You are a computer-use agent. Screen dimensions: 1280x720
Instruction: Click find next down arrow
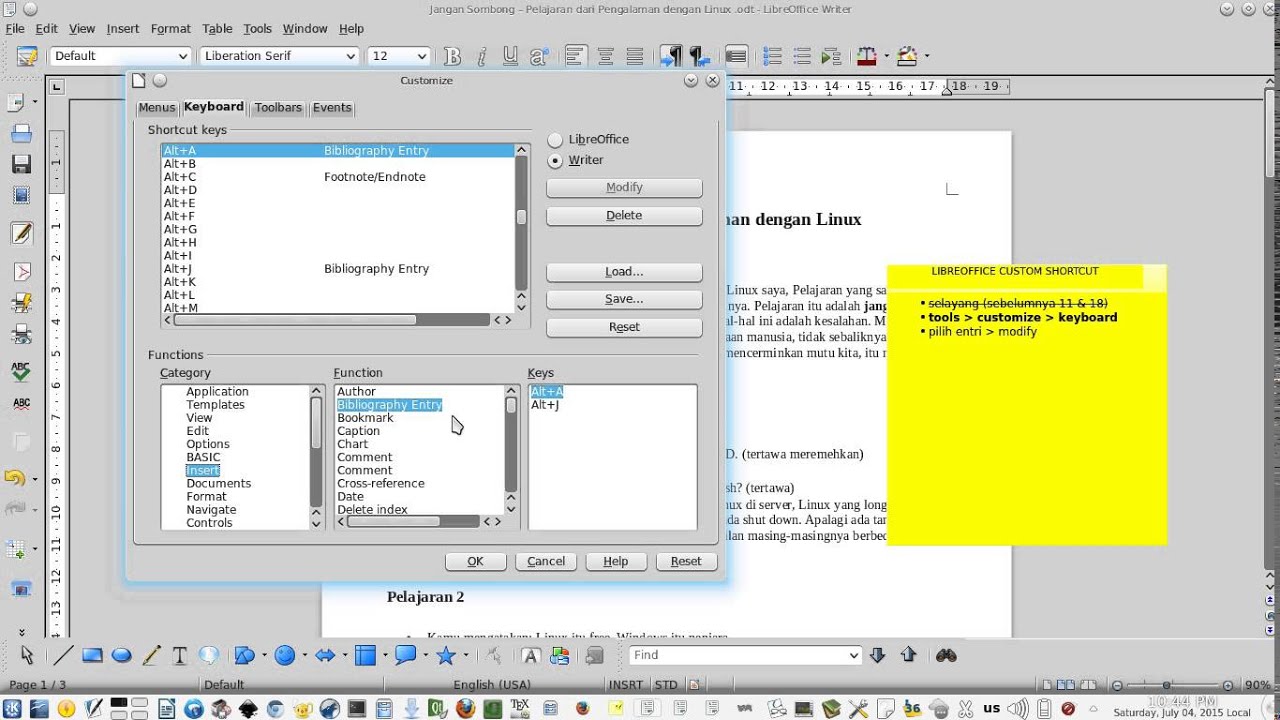(x=878, y=655)
